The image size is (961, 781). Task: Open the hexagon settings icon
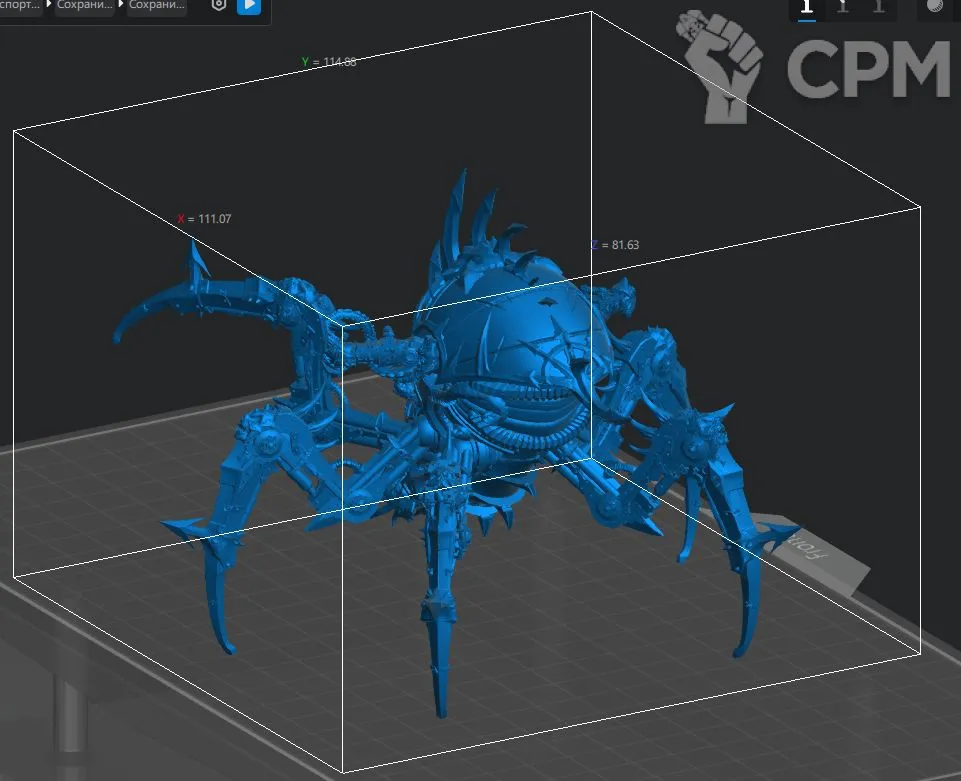(220, 6)
